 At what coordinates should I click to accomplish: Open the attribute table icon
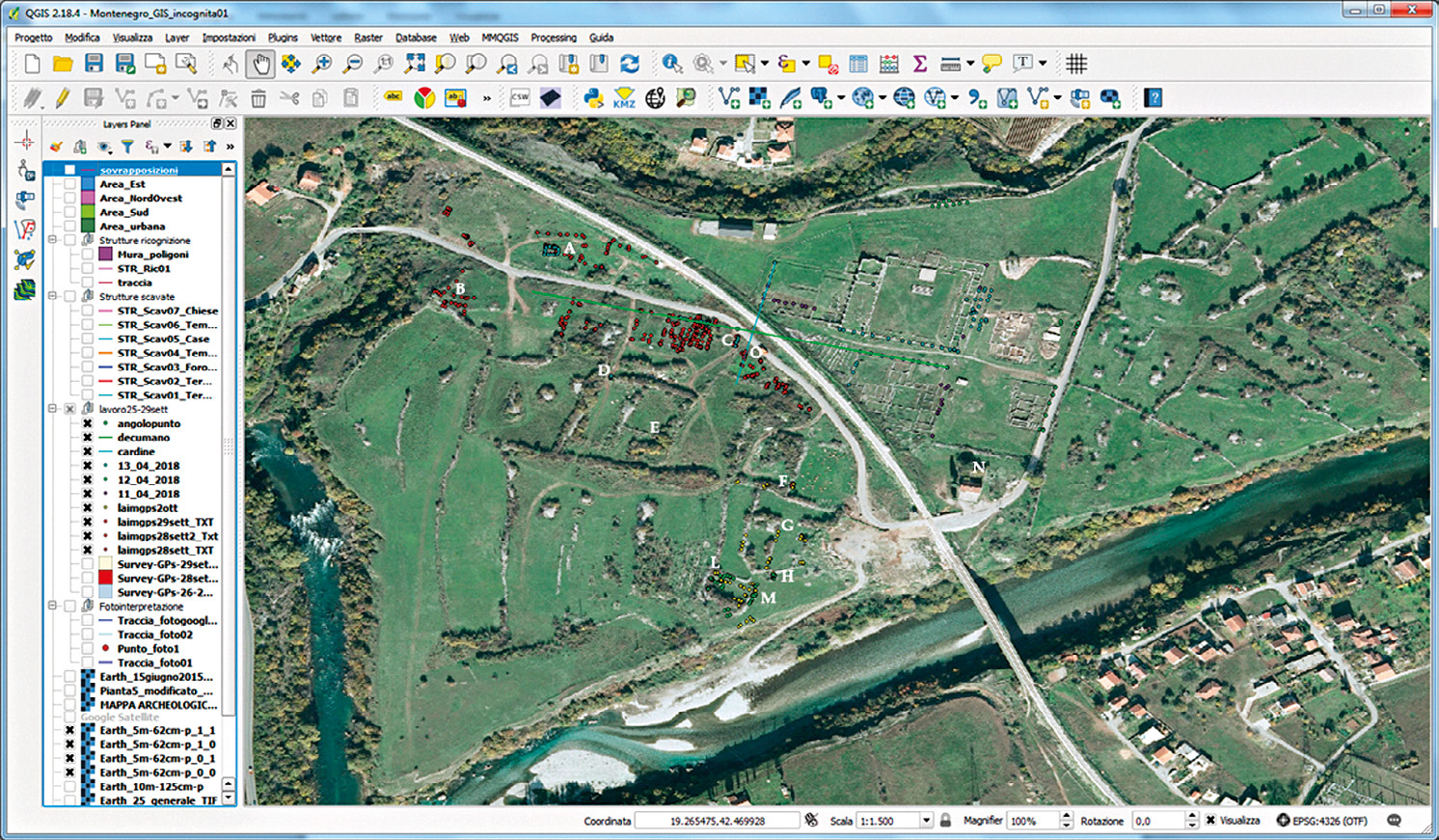(x=858, y=64)
